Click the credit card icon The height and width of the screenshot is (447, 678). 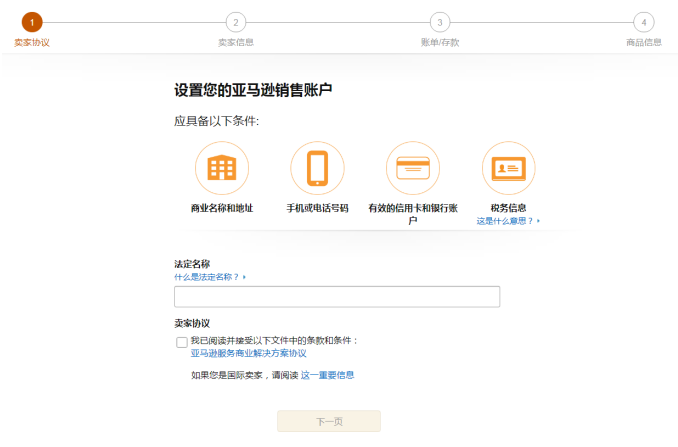click(x=413, y=168)
